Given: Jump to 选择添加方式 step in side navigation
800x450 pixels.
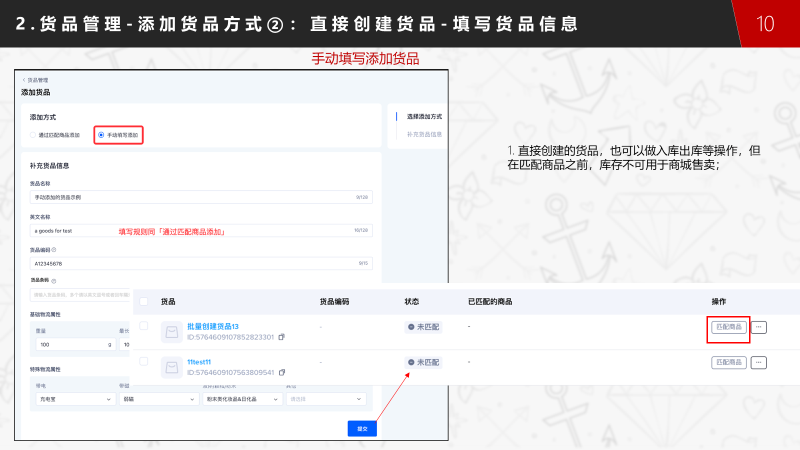Looking at the screenshot, I should (424, 117).
